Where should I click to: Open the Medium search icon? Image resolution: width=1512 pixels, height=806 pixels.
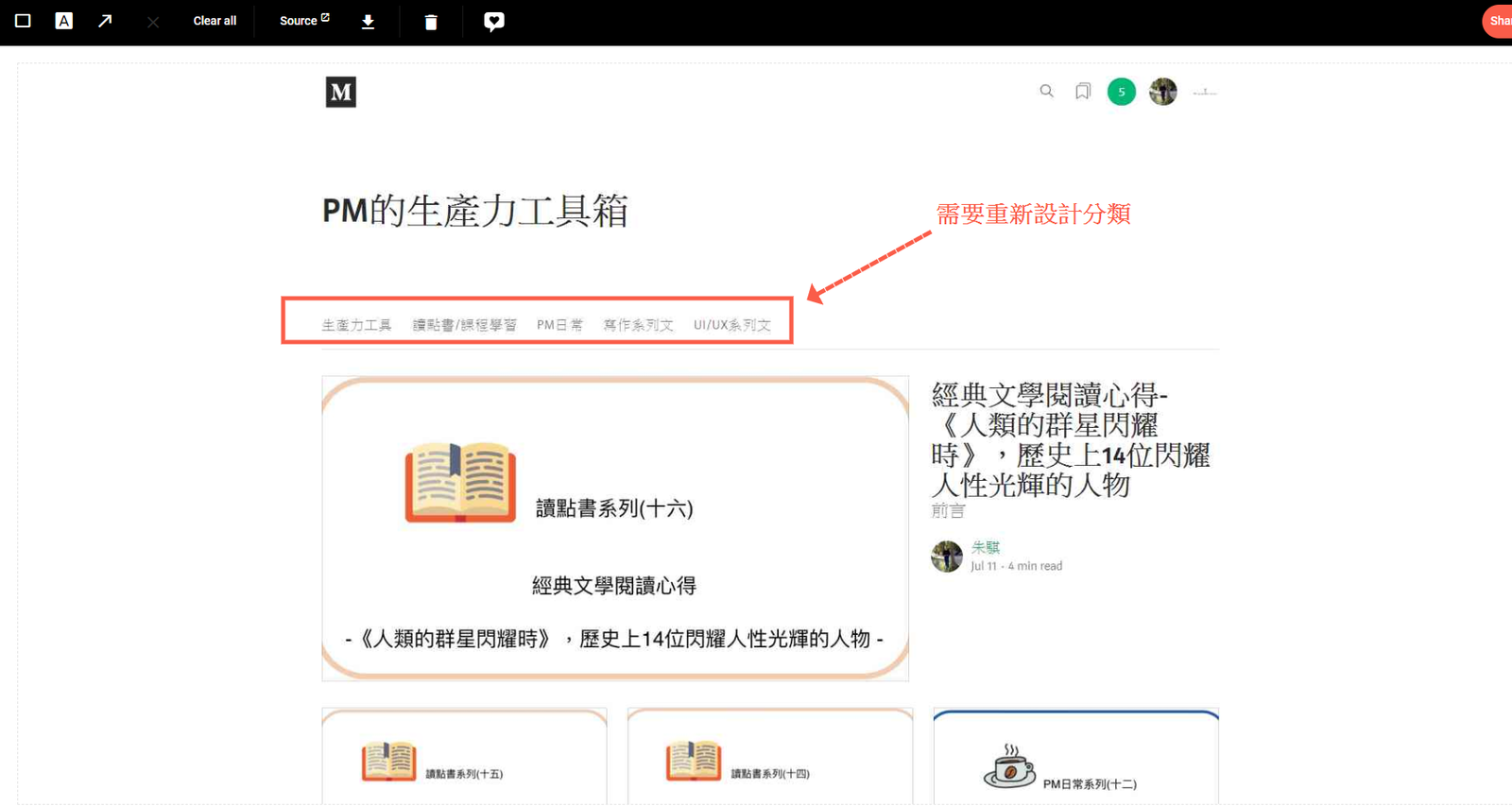[1046, 92]
